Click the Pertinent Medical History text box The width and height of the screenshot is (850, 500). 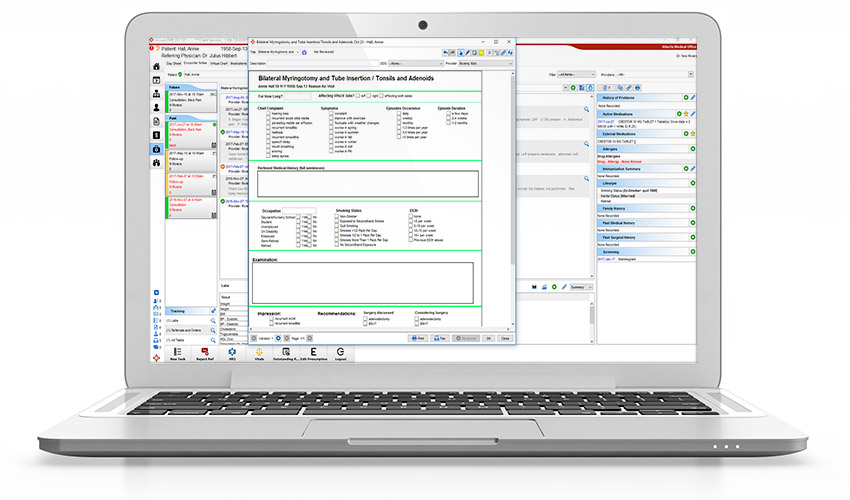tap(368, 184)
